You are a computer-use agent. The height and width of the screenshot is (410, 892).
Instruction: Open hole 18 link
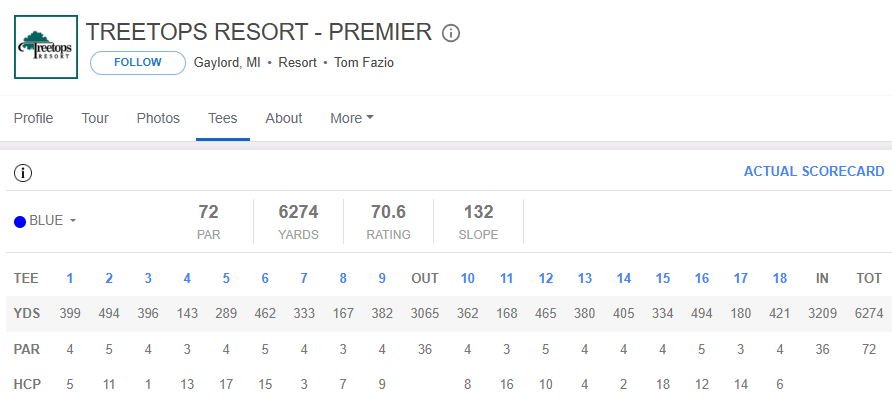point(779,278)
